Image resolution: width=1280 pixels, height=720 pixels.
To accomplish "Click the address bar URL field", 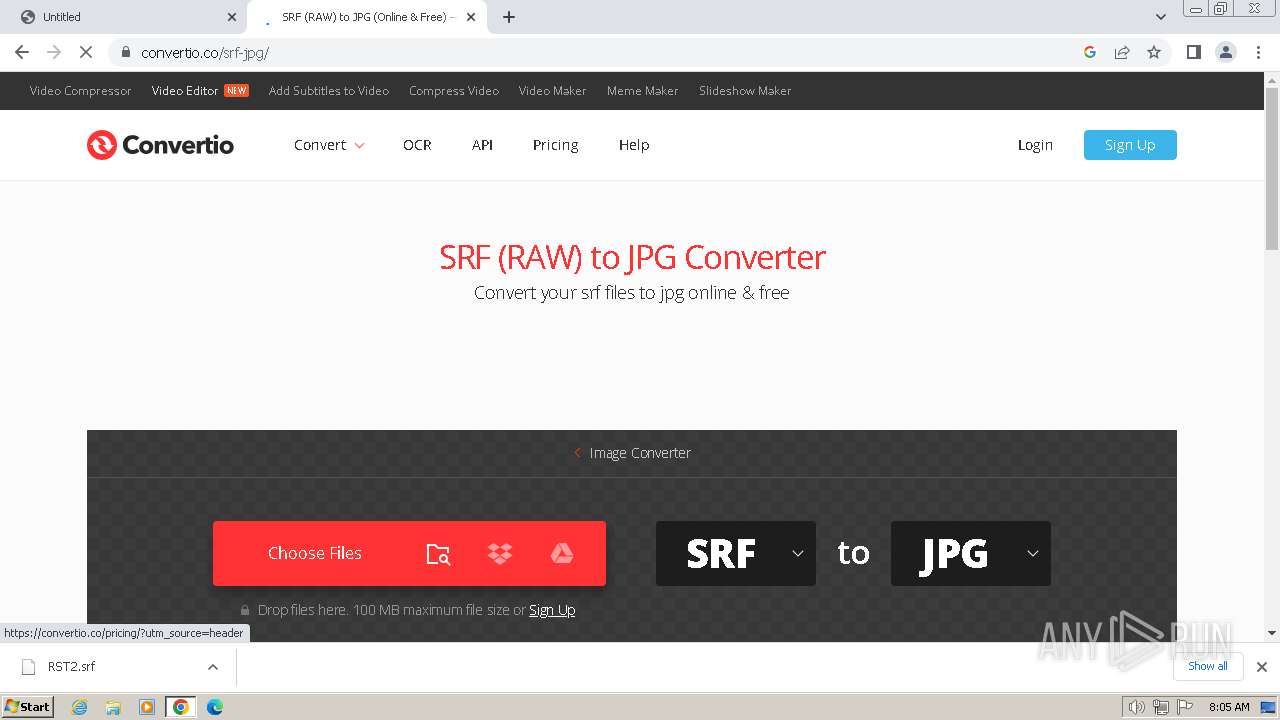I will 600,52.
